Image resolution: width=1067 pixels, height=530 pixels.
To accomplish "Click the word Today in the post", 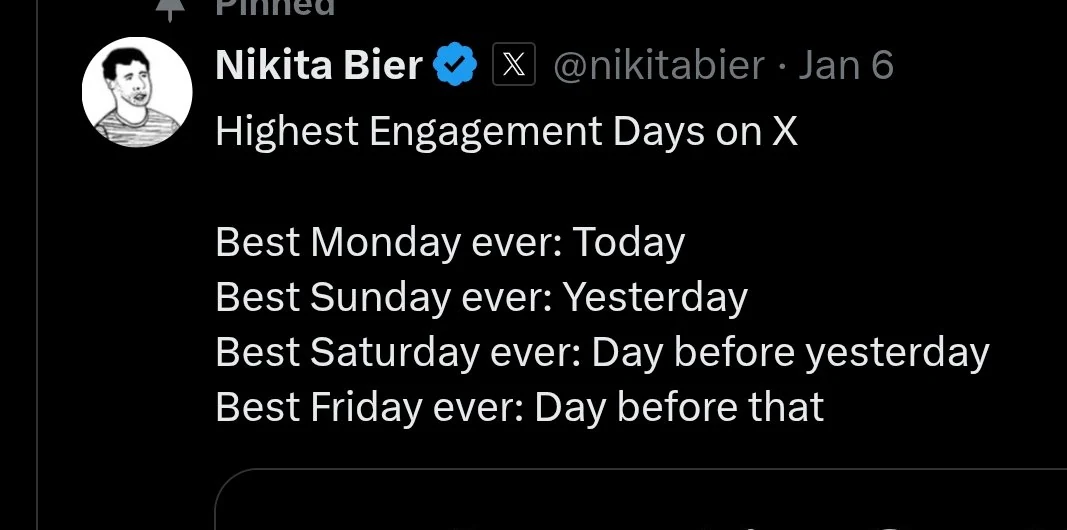I will point(629,243).
